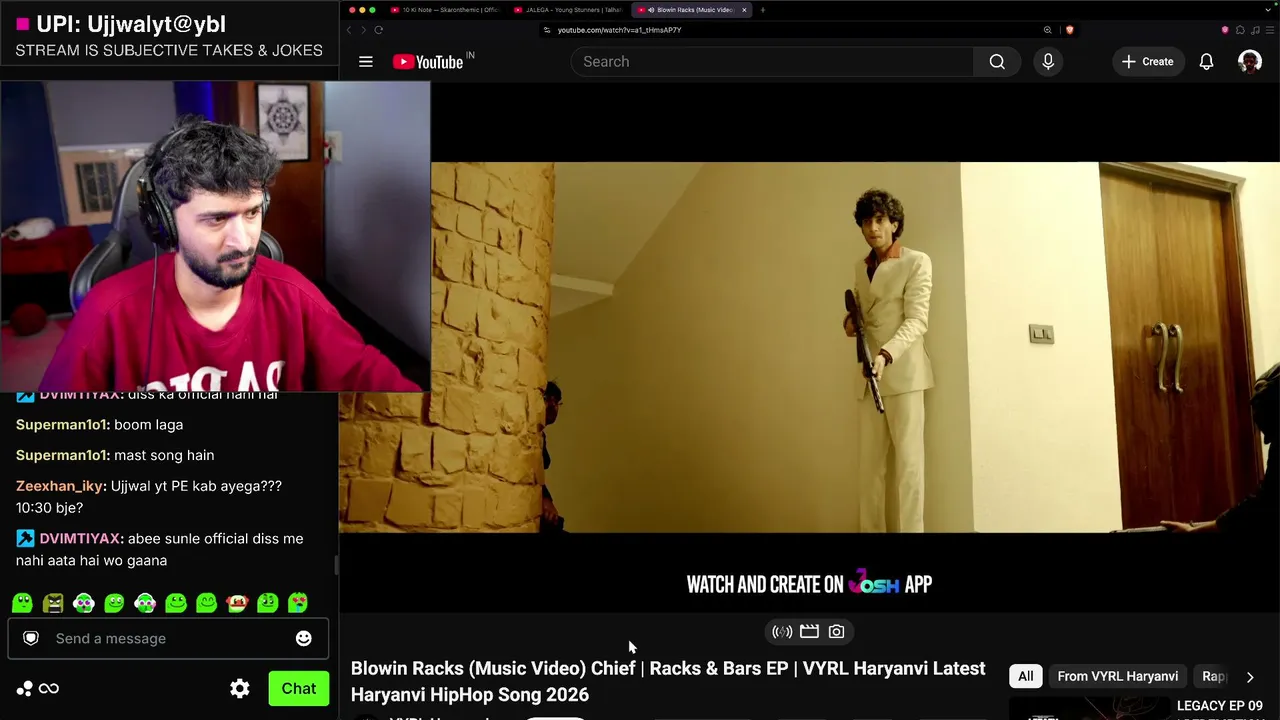Image resolution: width=1280 pixels, height=720 pixels.
Task: Click the YouTube search magnifier button
Action: coord(997,62)
